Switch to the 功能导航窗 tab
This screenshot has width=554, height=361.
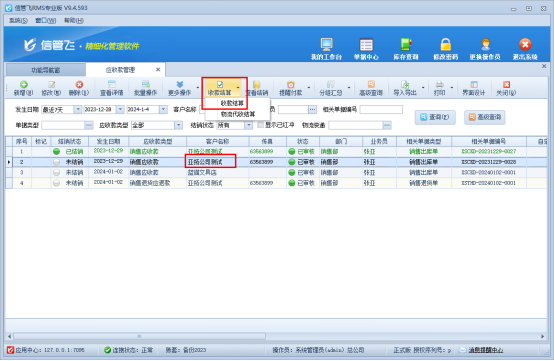[46, 70]
